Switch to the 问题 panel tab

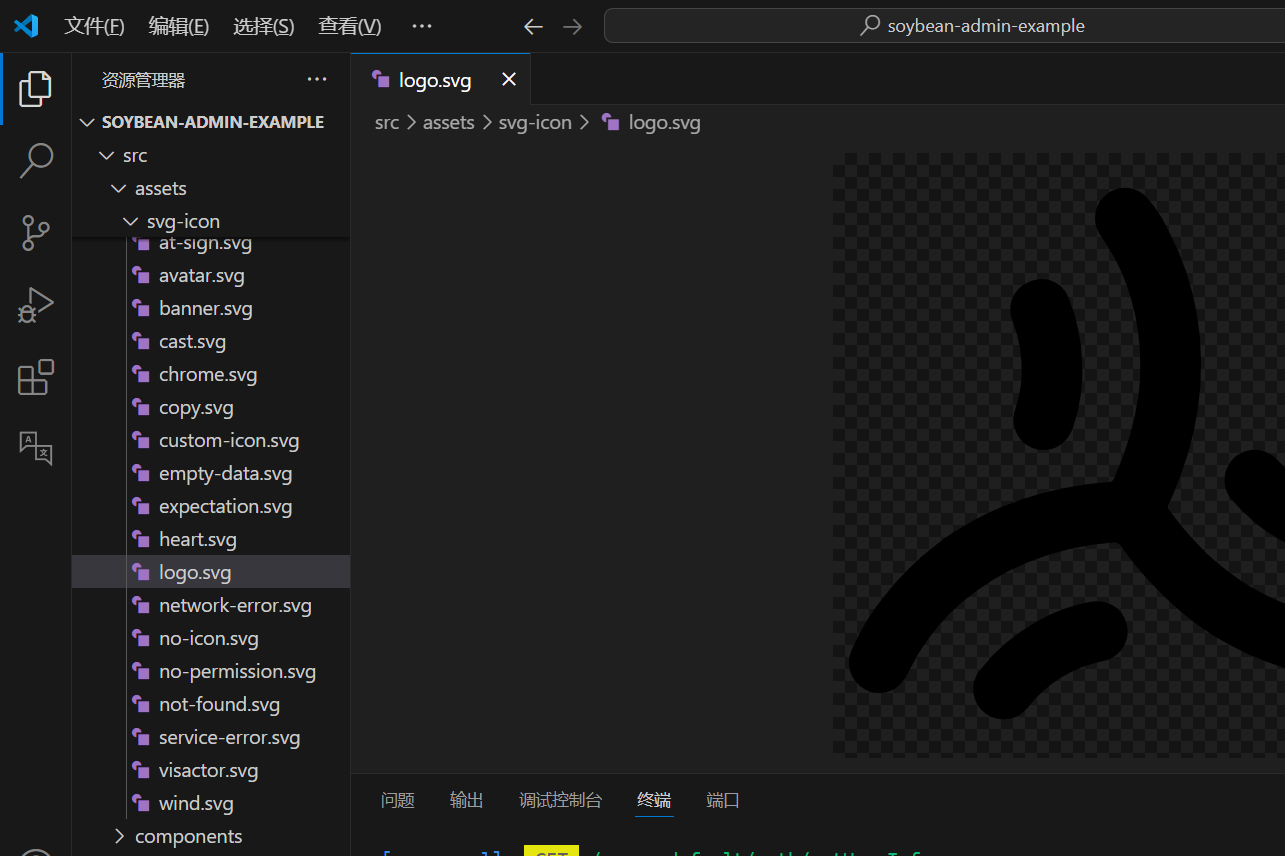pos(398,800)
